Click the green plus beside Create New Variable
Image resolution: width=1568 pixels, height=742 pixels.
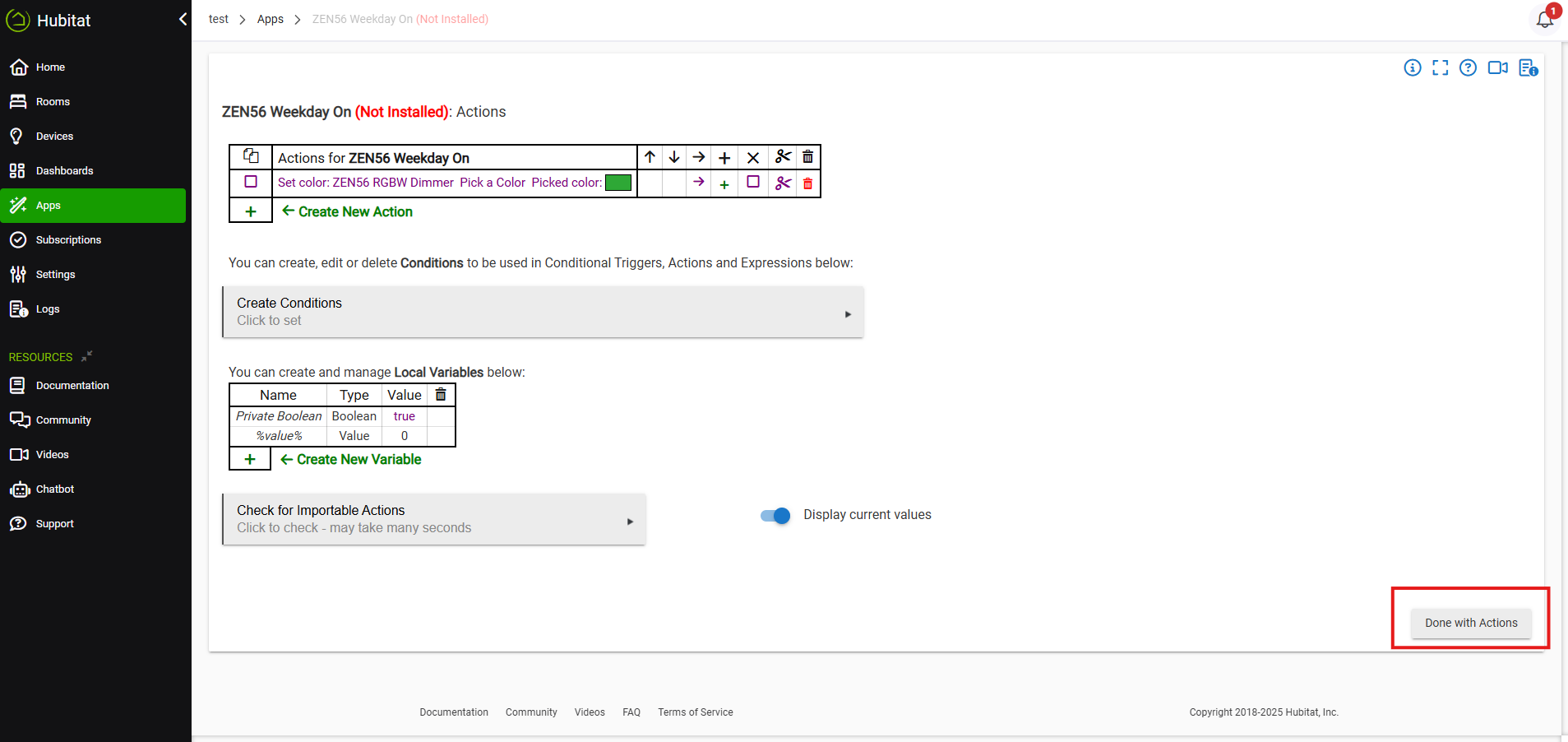point(250,459)
